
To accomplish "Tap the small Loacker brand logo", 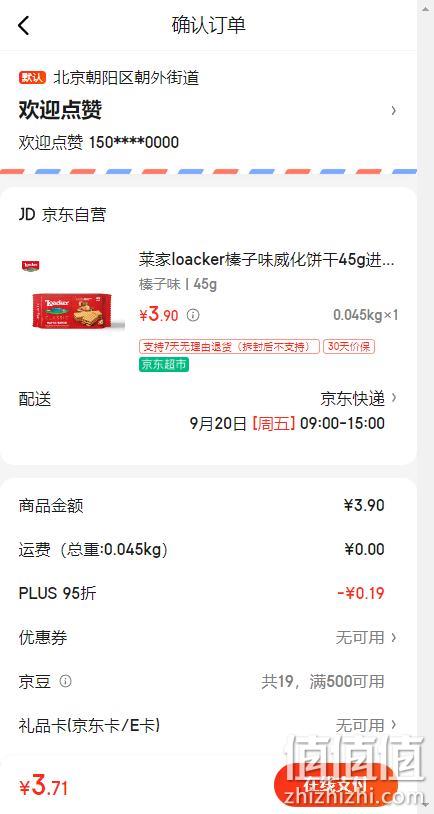I will [x=31, y=265].
